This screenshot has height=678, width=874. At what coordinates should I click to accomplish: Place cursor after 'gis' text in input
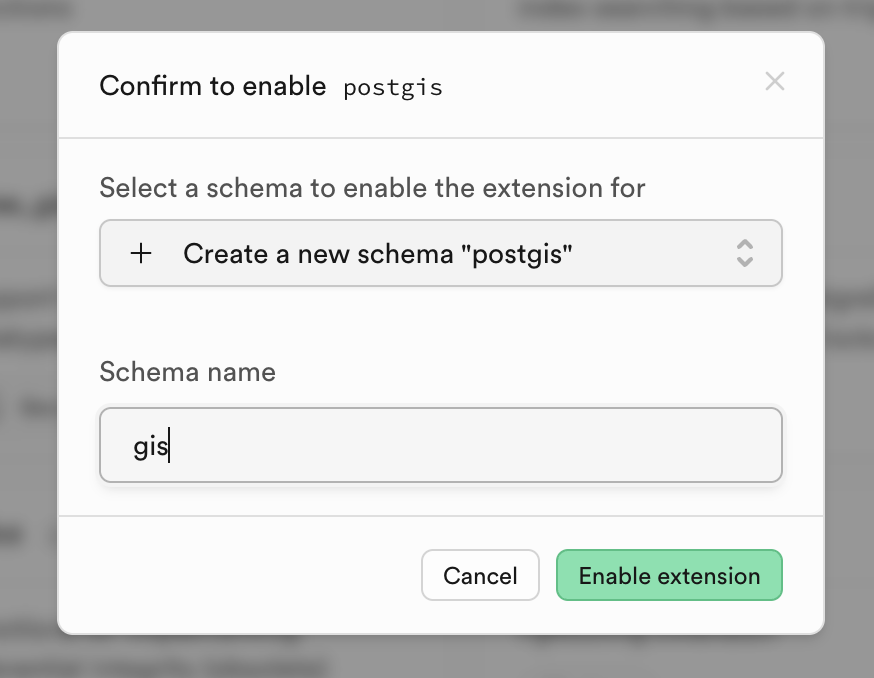169,446
